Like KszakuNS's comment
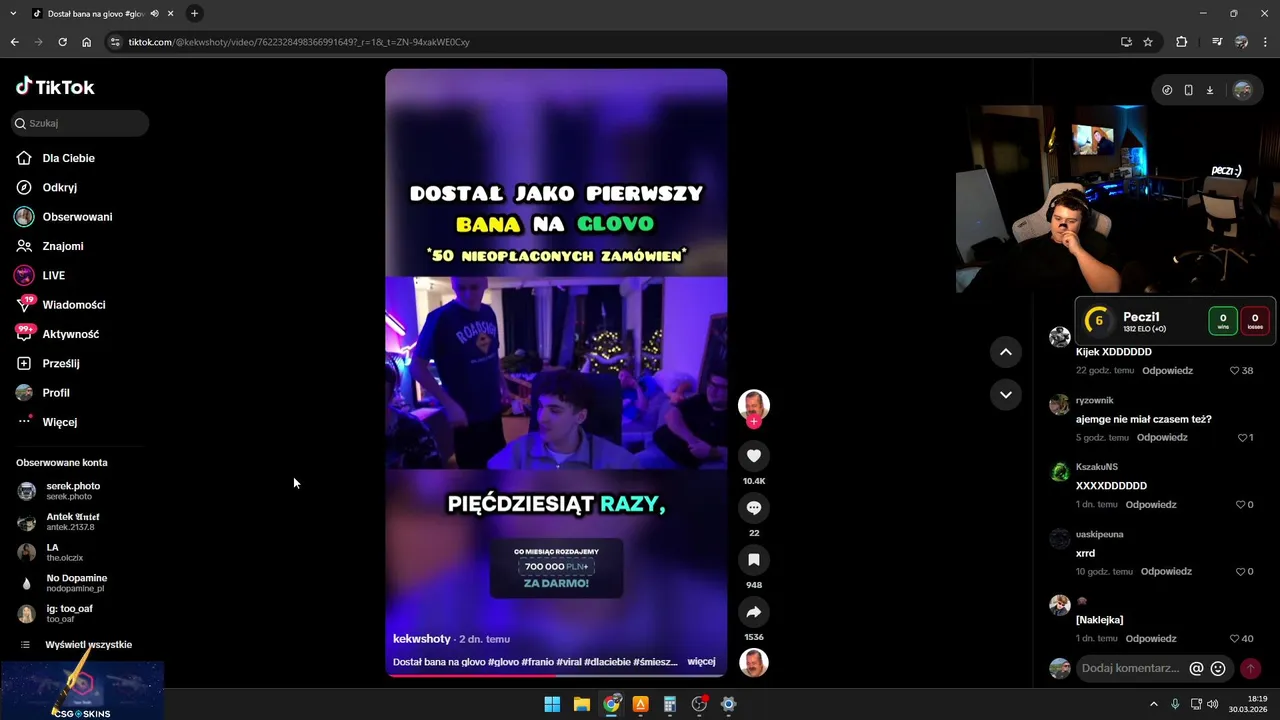The width and height of the screenshot is (1280, 720). pos(1241,504)
